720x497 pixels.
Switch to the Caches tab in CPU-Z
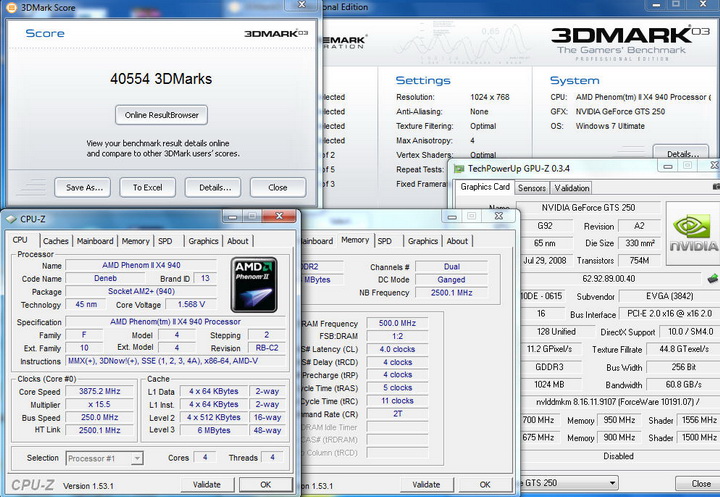[x=56, y=241]
